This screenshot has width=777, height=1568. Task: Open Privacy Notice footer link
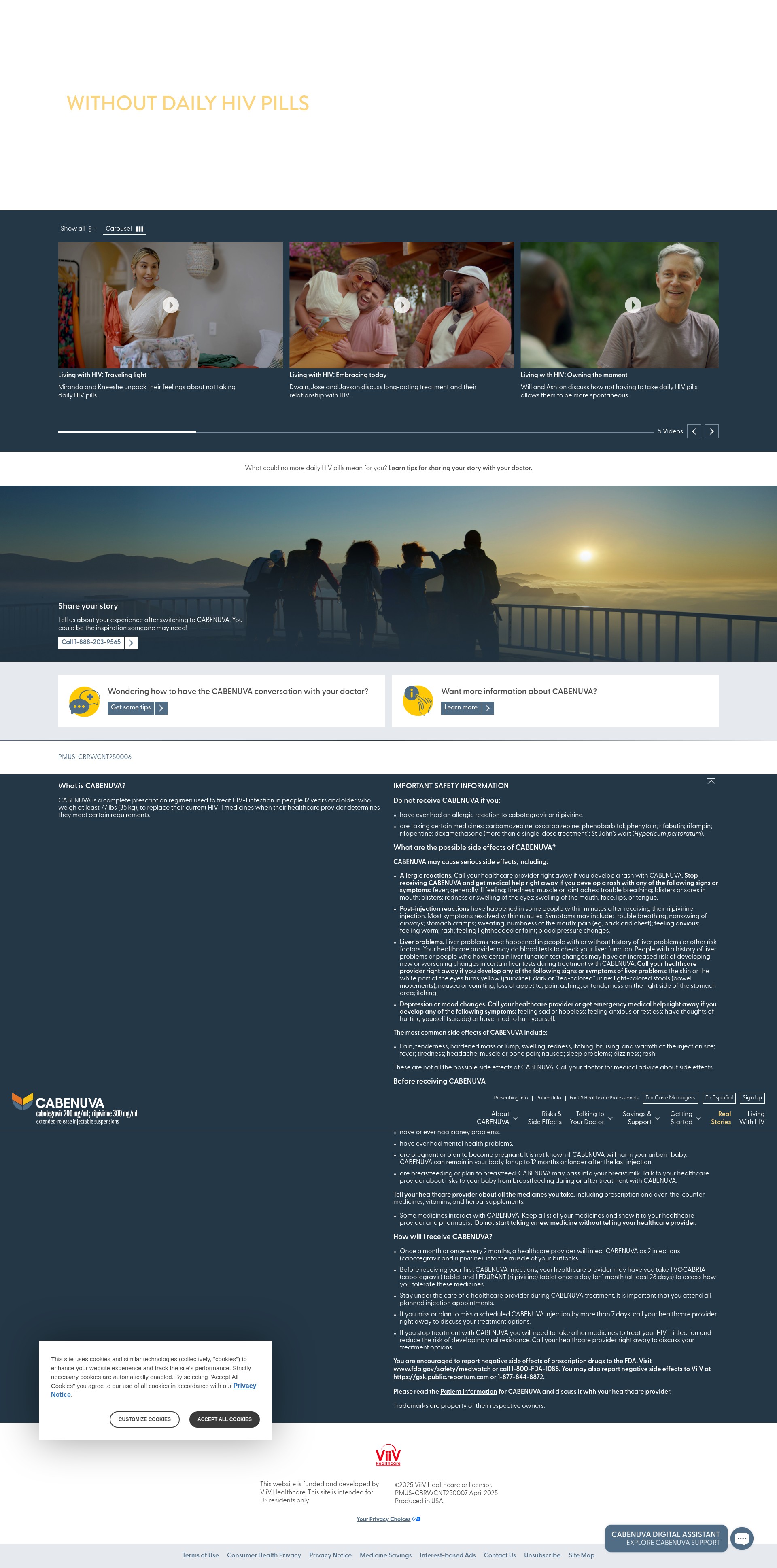(x=330, y=1555)
